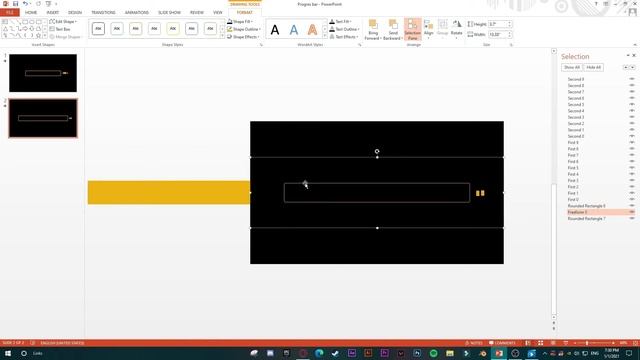This screenshot has width=640, height=360.
Task: Toggle visibility of First 1
Action: point(632,193)
